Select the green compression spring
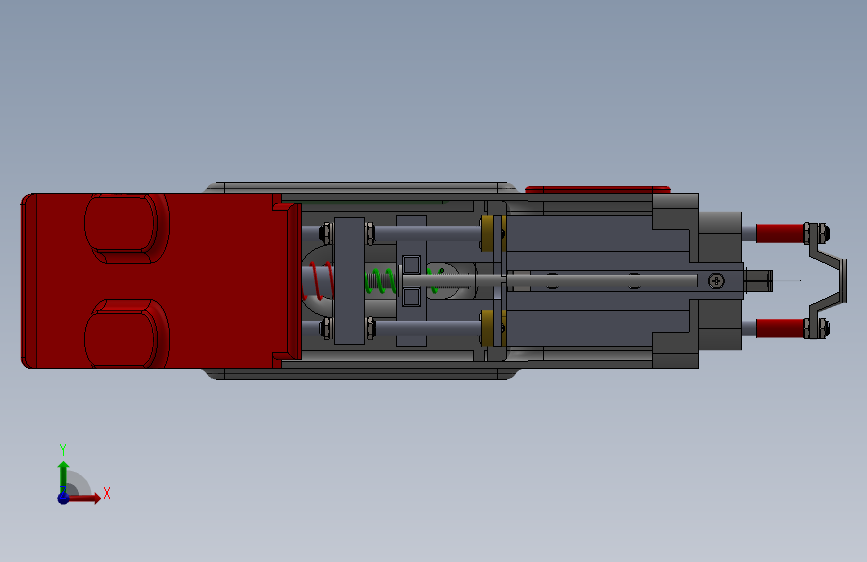Image resolution: width=867 pixels, height=562 pixels. click(x=381, y=281)
